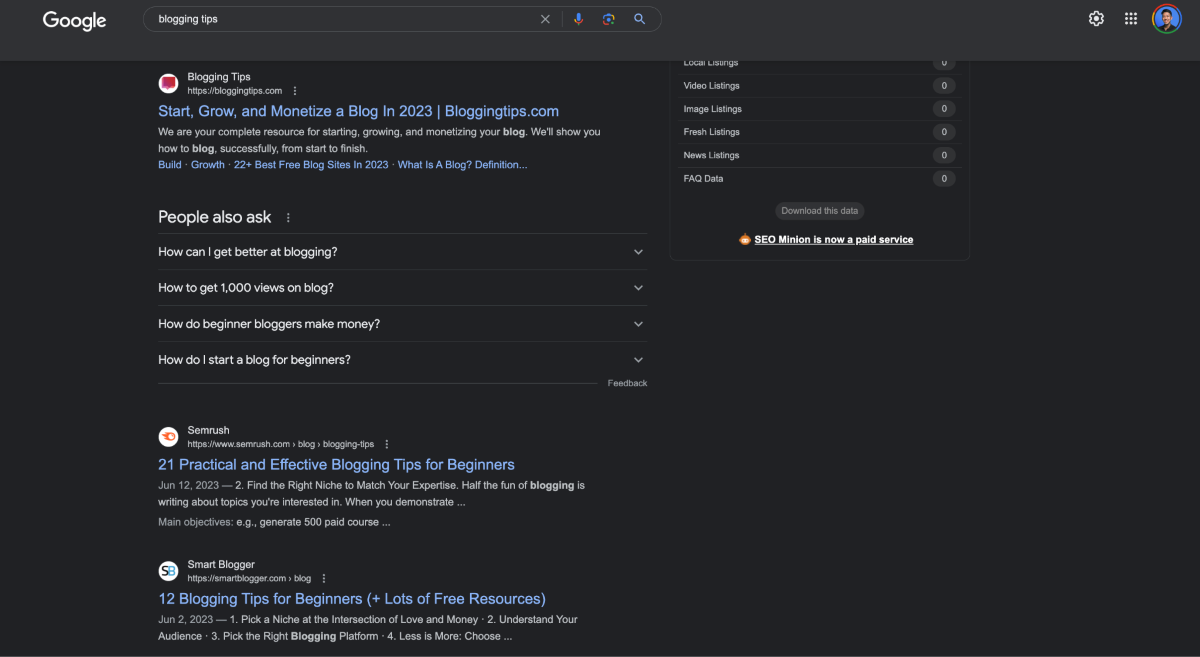
Task: Click 'SEO Minion is now a paid service' link
Action: point(834,240)
